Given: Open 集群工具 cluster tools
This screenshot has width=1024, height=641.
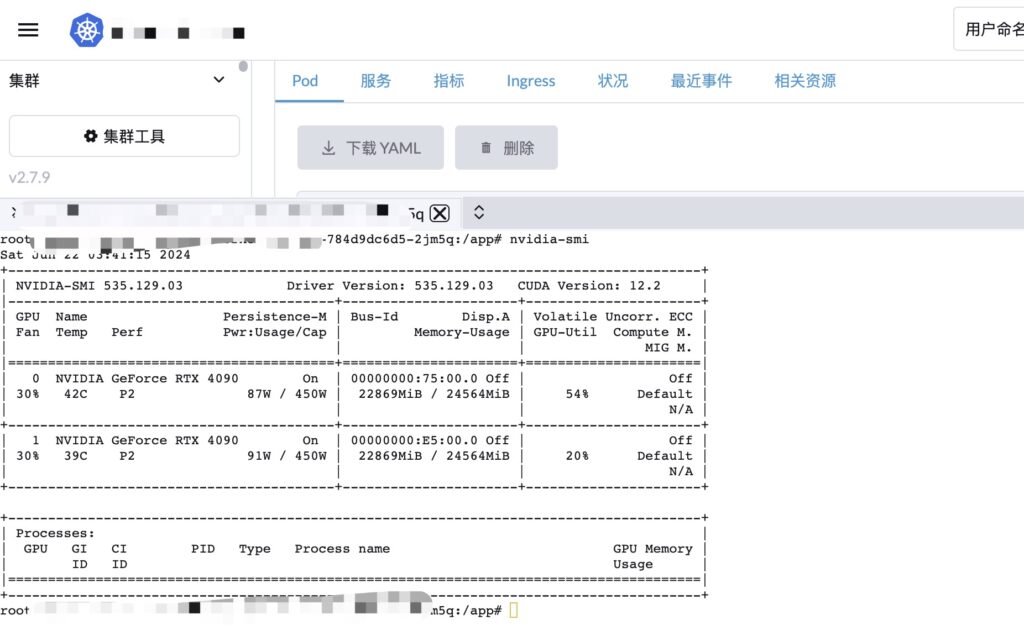Looking at the screenshot, I should (x=124, y=136).
